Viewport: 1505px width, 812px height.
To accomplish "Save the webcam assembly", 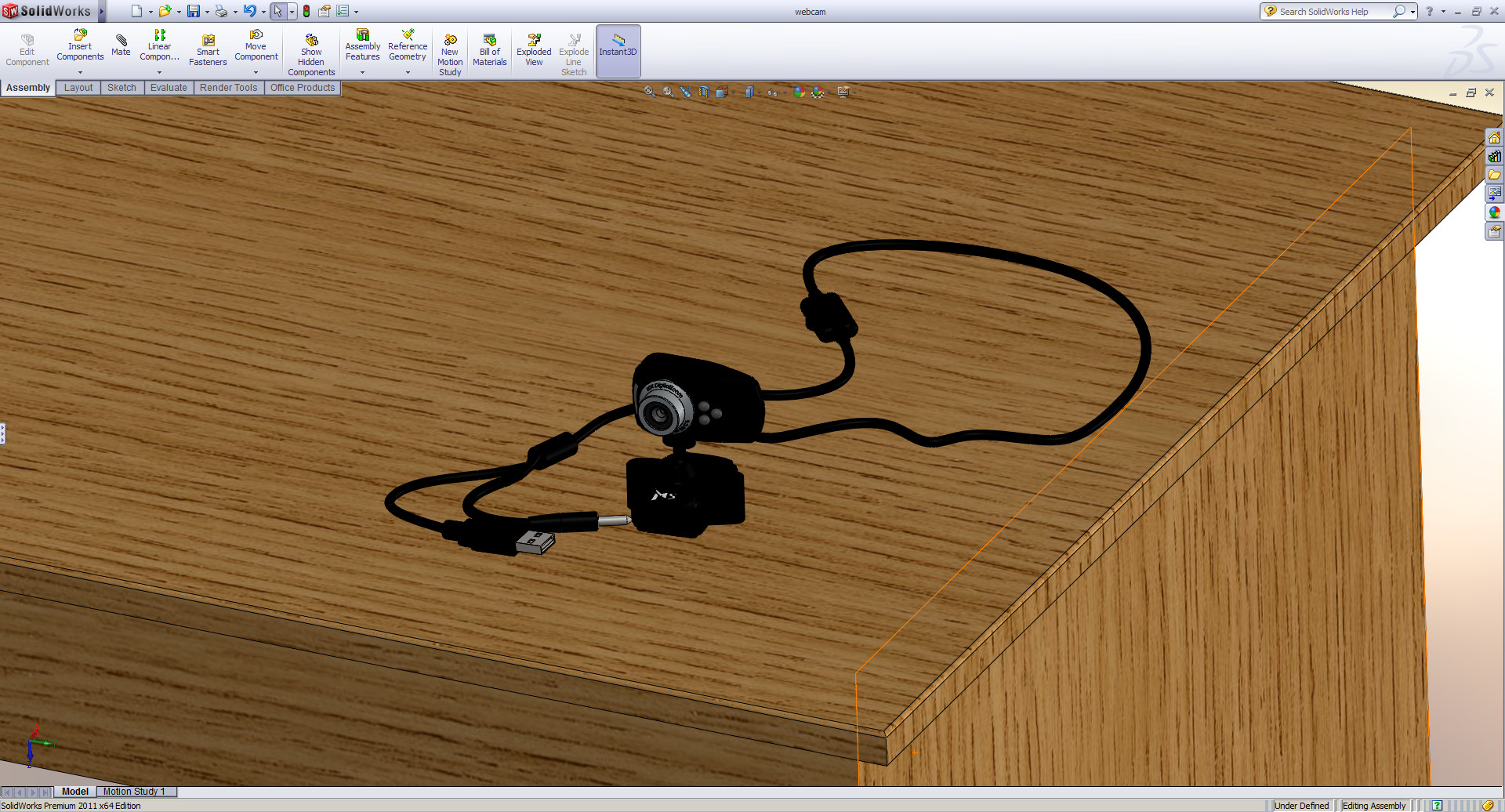I will tap(193, 11).
